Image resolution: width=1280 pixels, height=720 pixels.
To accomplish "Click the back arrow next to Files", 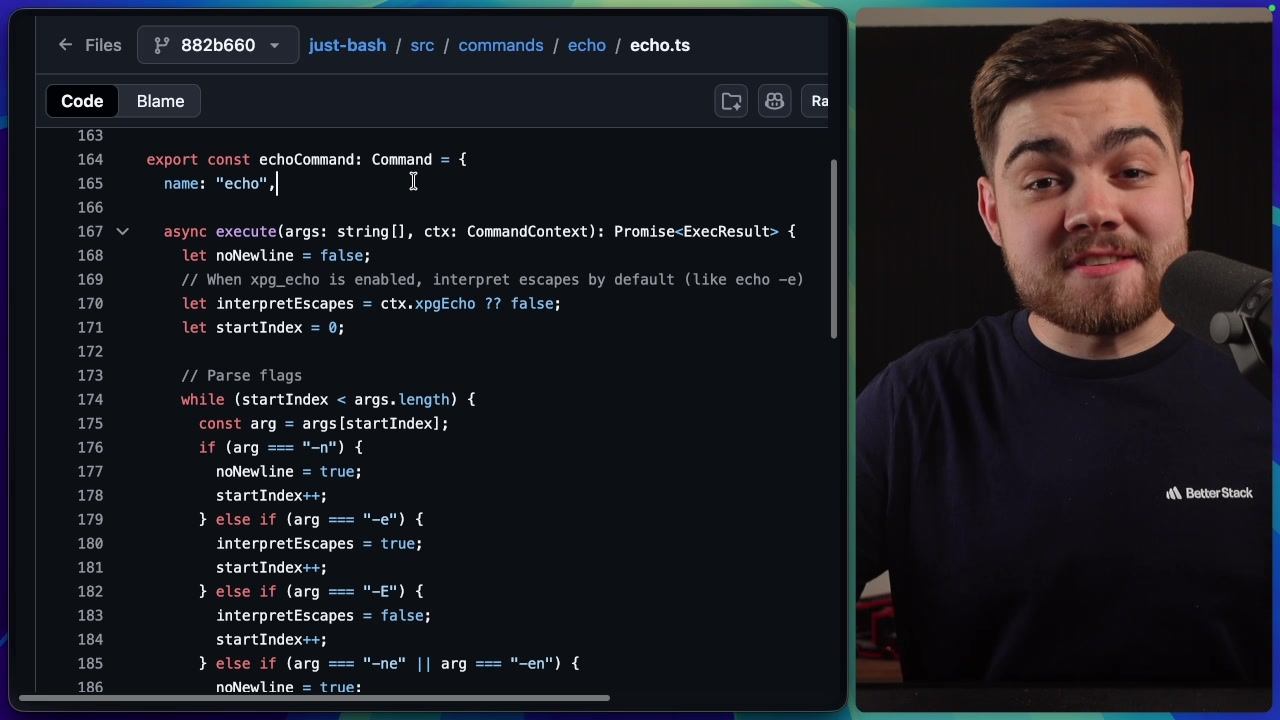I will (x=65, y=45).
